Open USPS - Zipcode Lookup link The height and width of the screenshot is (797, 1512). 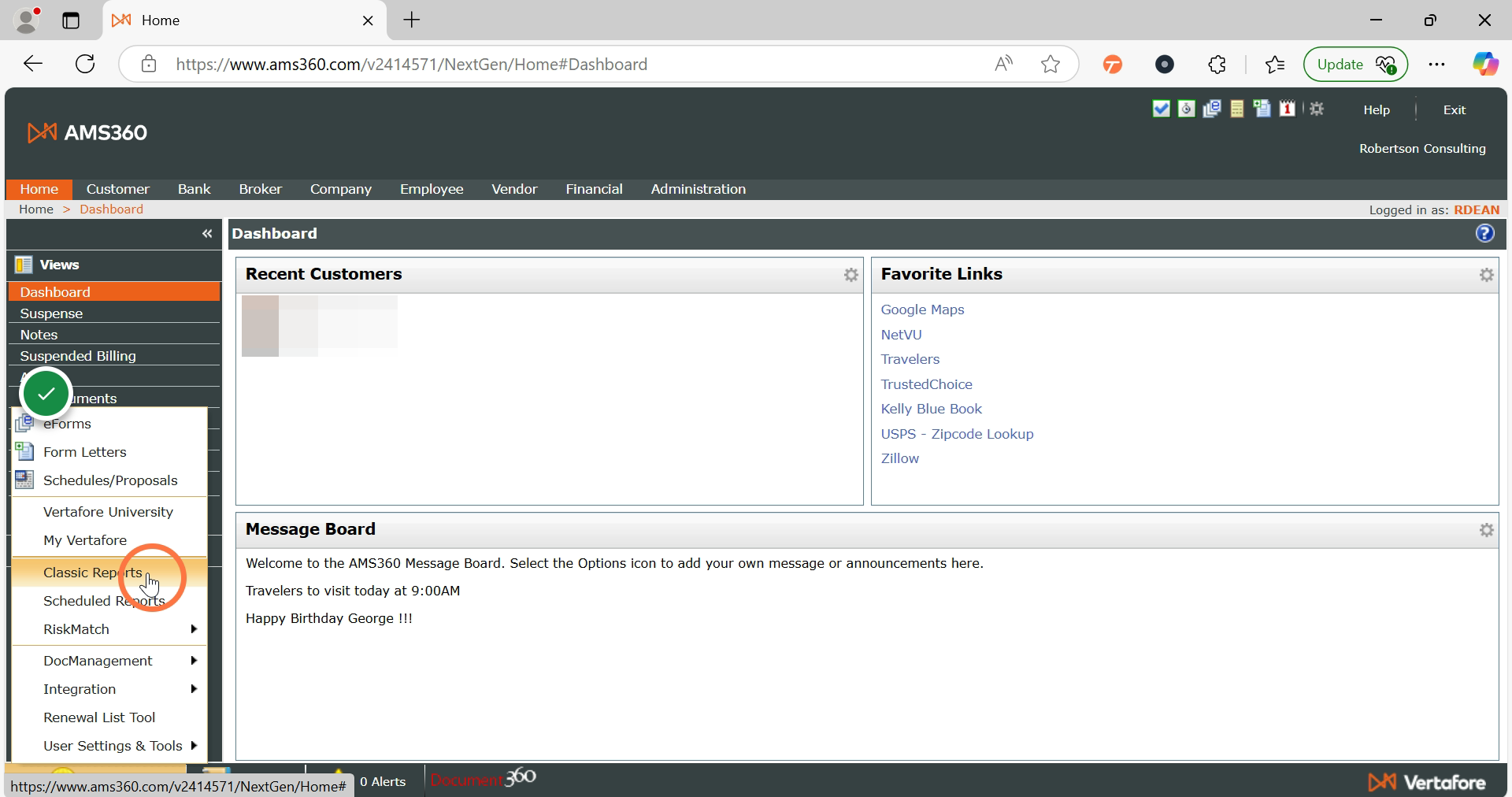coord(957,434)
